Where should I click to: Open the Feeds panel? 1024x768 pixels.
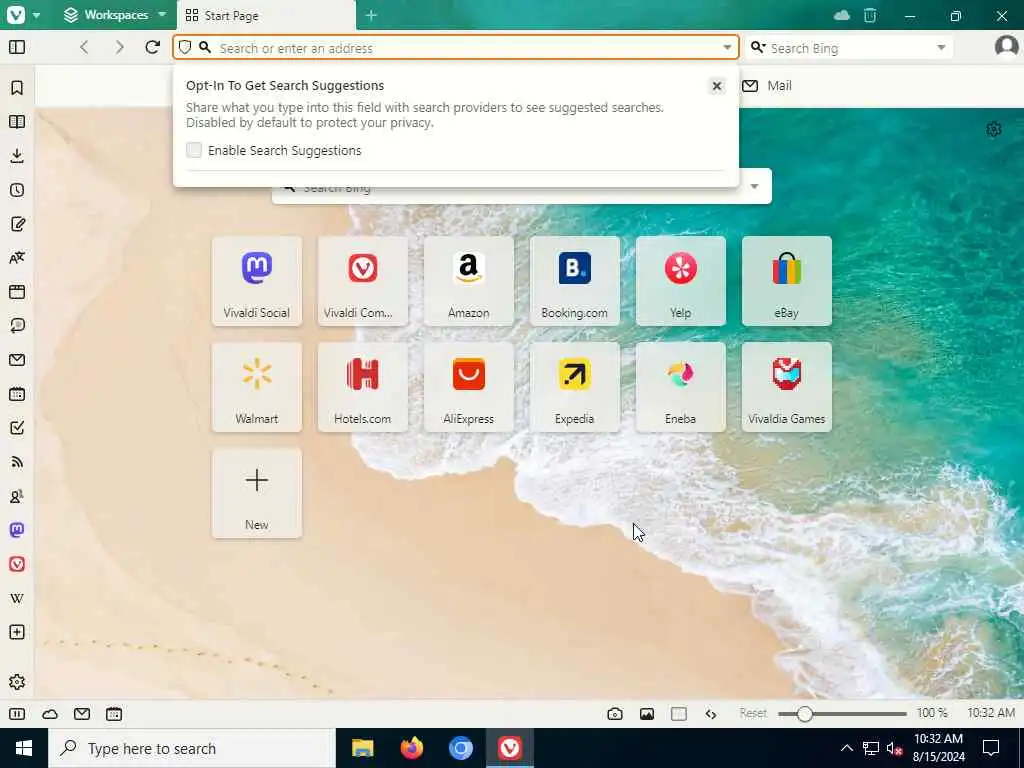(17, 462)
